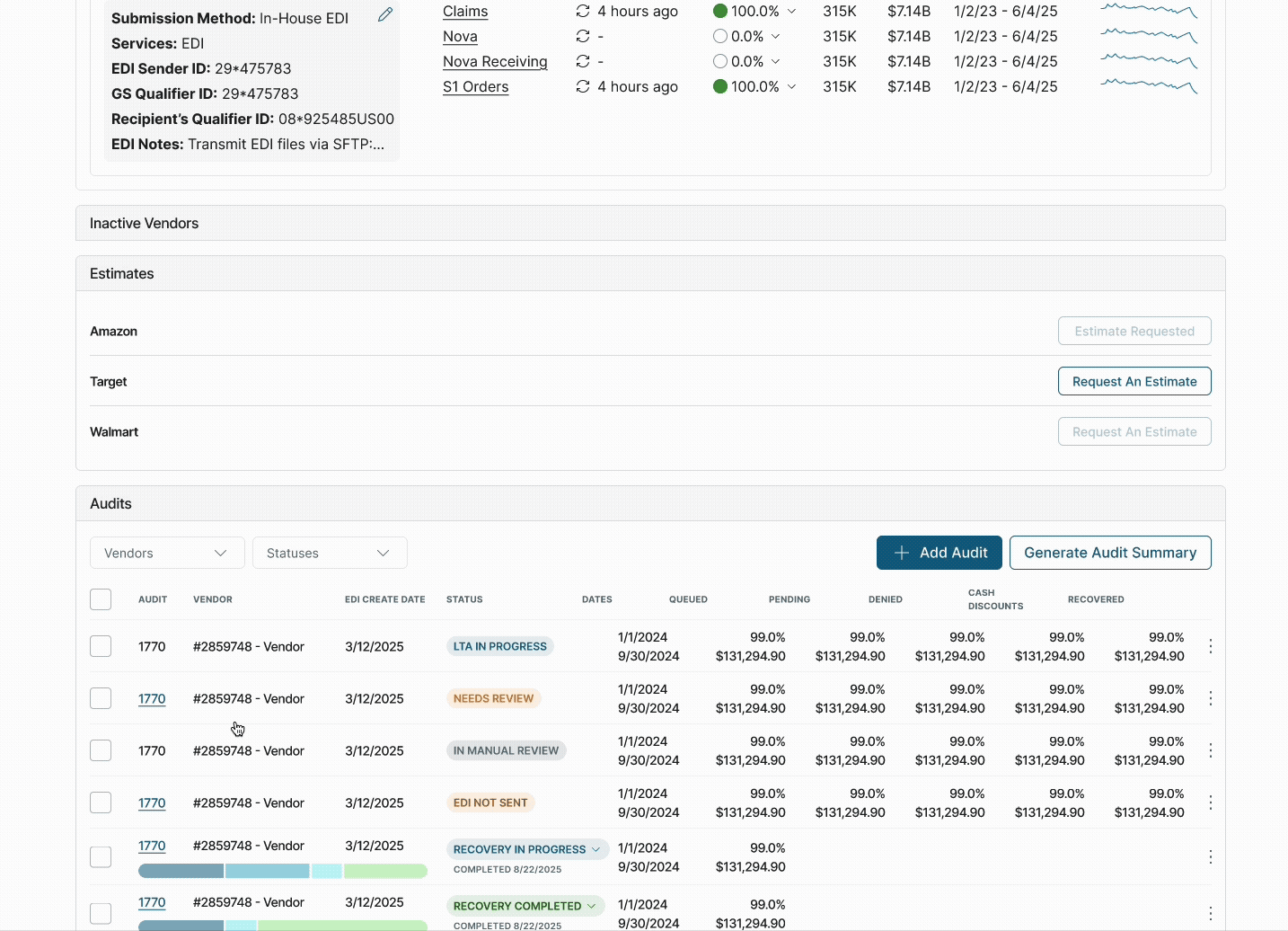
Task: Click the plus icon in the Add Audit button
Action: point(902,553)
